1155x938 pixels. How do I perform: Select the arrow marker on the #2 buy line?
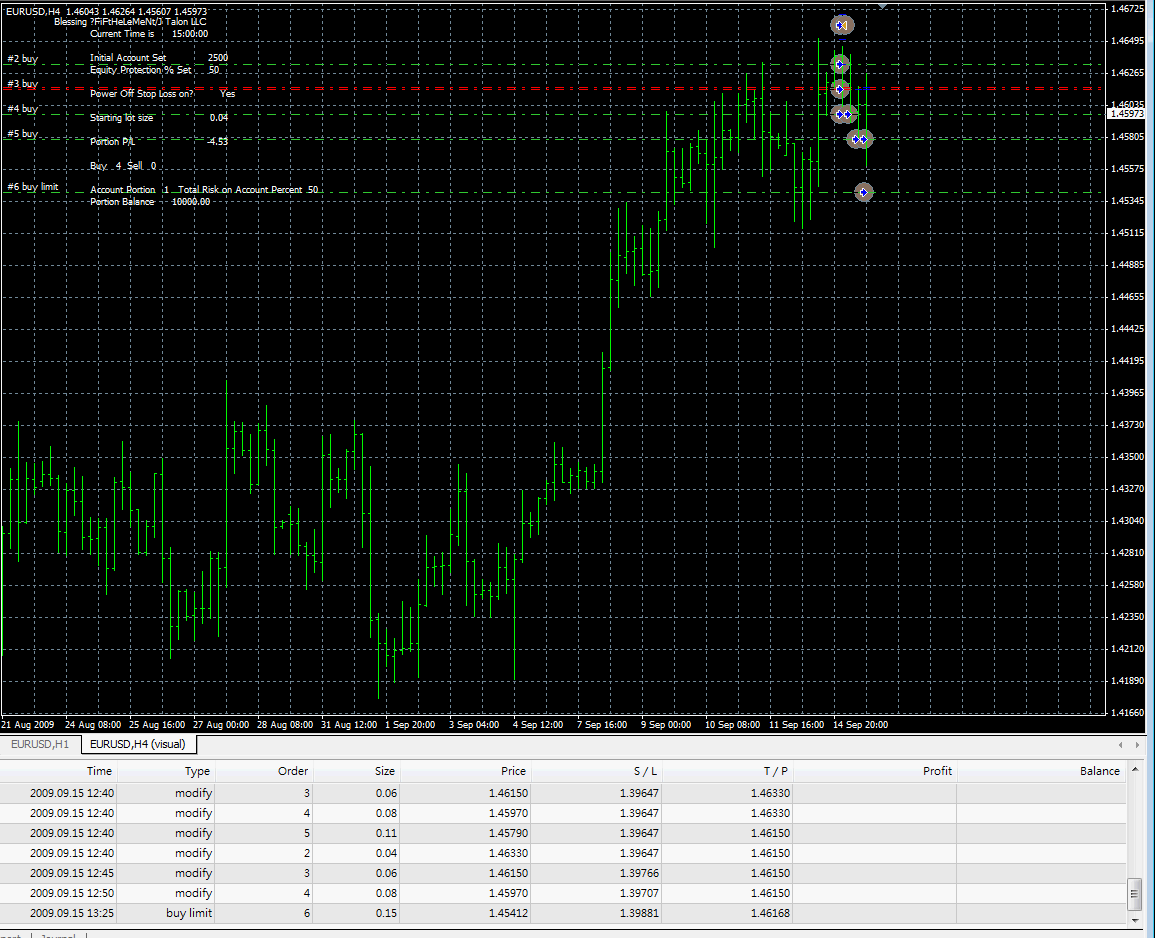click(840, 64)
